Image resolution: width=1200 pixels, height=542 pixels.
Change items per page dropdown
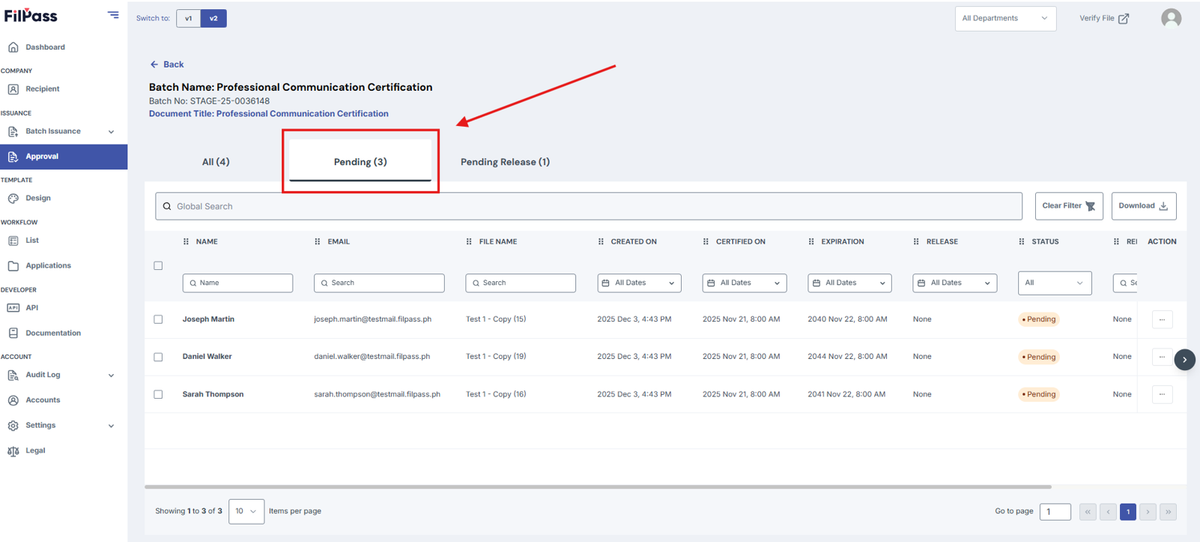247,511
